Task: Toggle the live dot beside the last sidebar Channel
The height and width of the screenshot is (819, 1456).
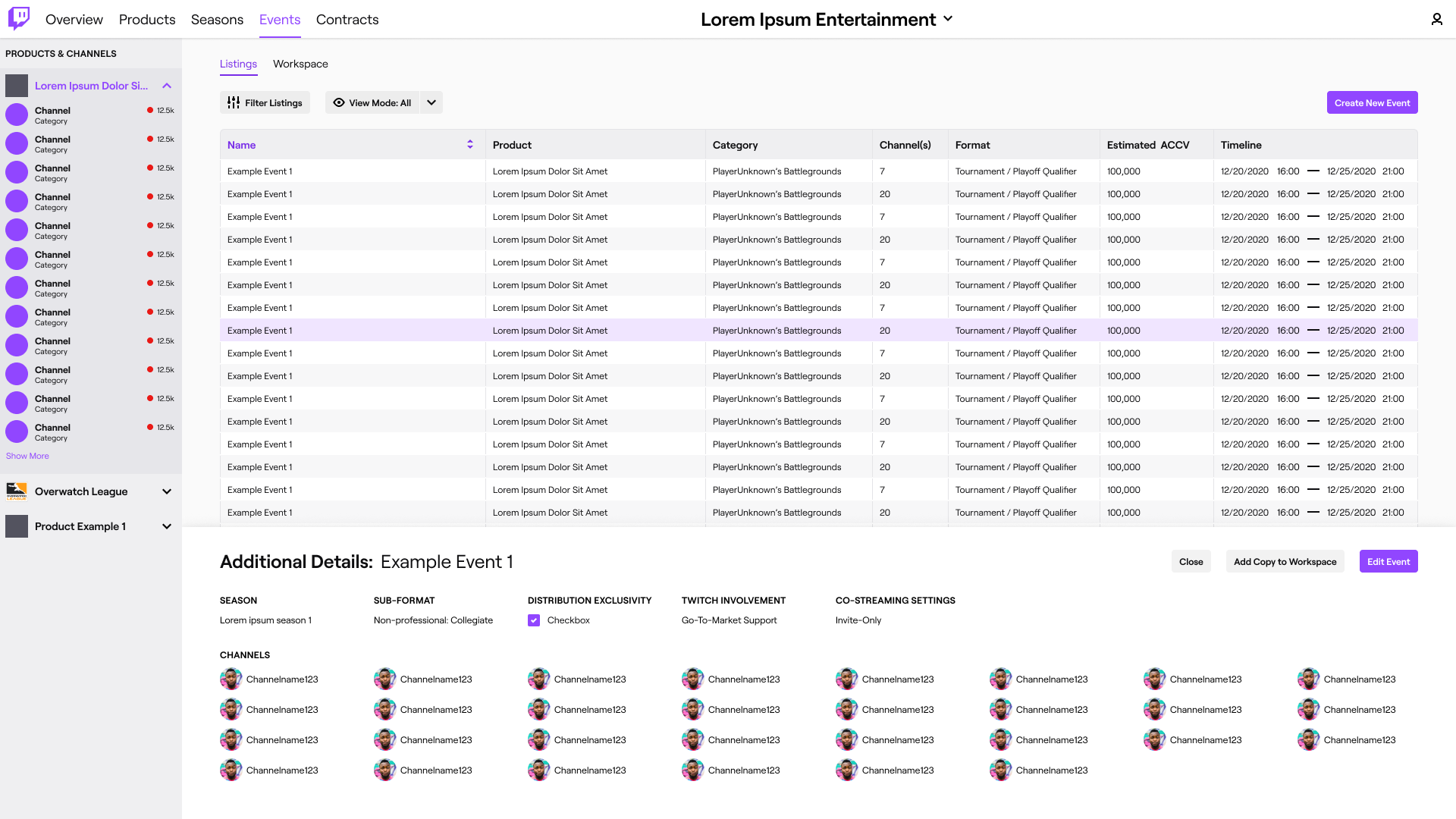Action: point(149,426)
